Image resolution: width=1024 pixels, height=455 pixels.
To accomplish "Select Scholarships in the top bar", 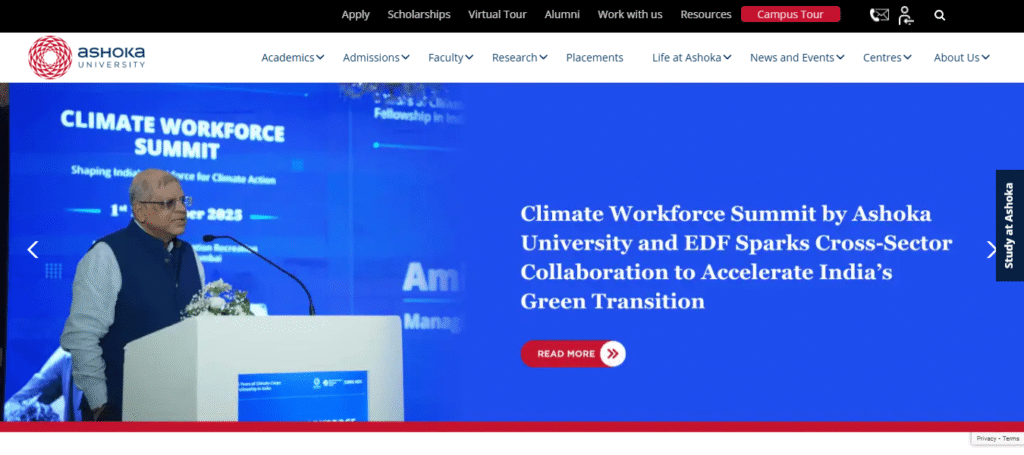I will (x=419, y=14).
